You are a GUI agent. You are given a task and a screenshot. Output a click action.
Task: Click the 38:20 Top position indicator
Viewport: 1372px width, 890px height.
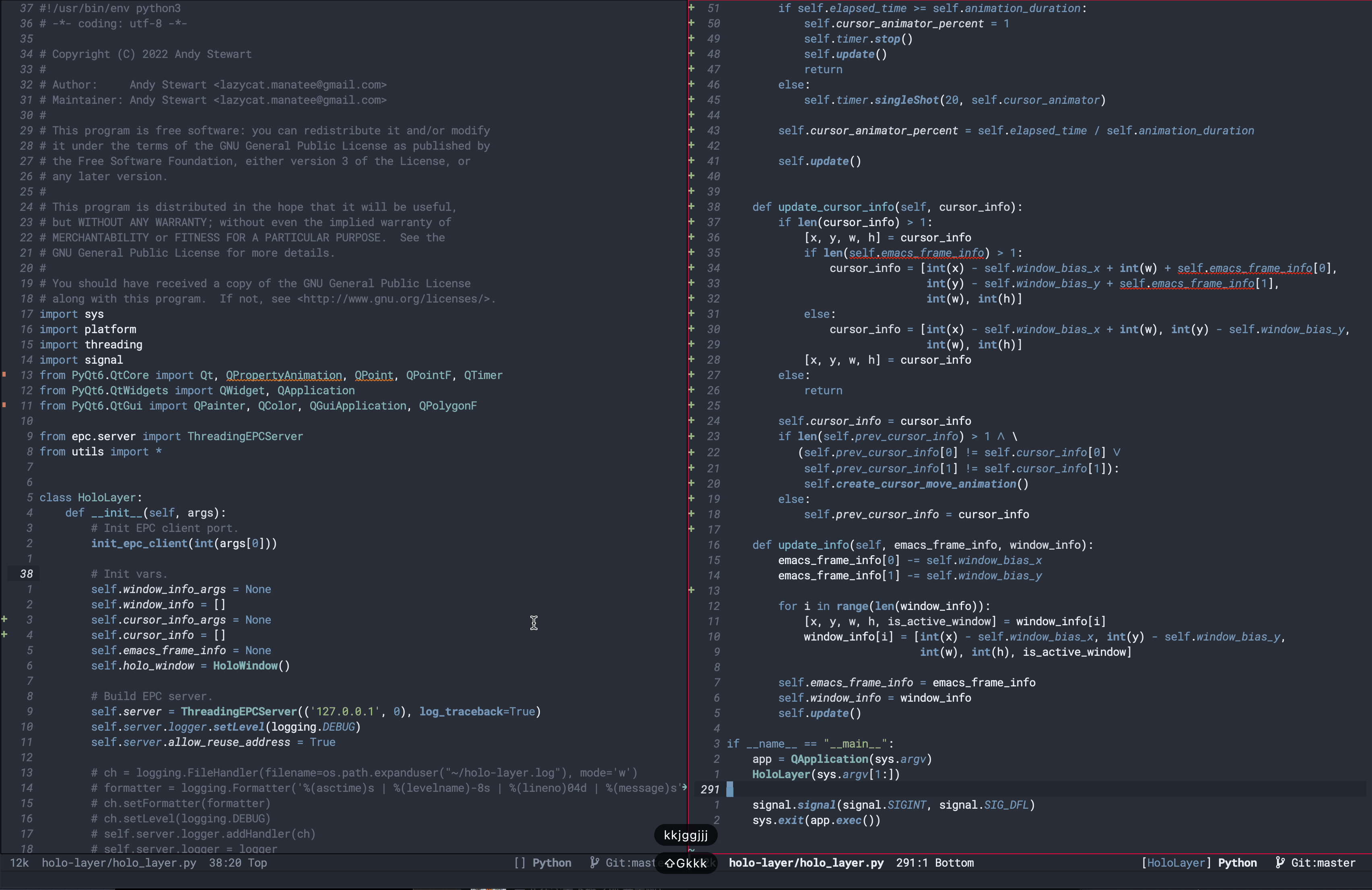[x=237, y=862]
